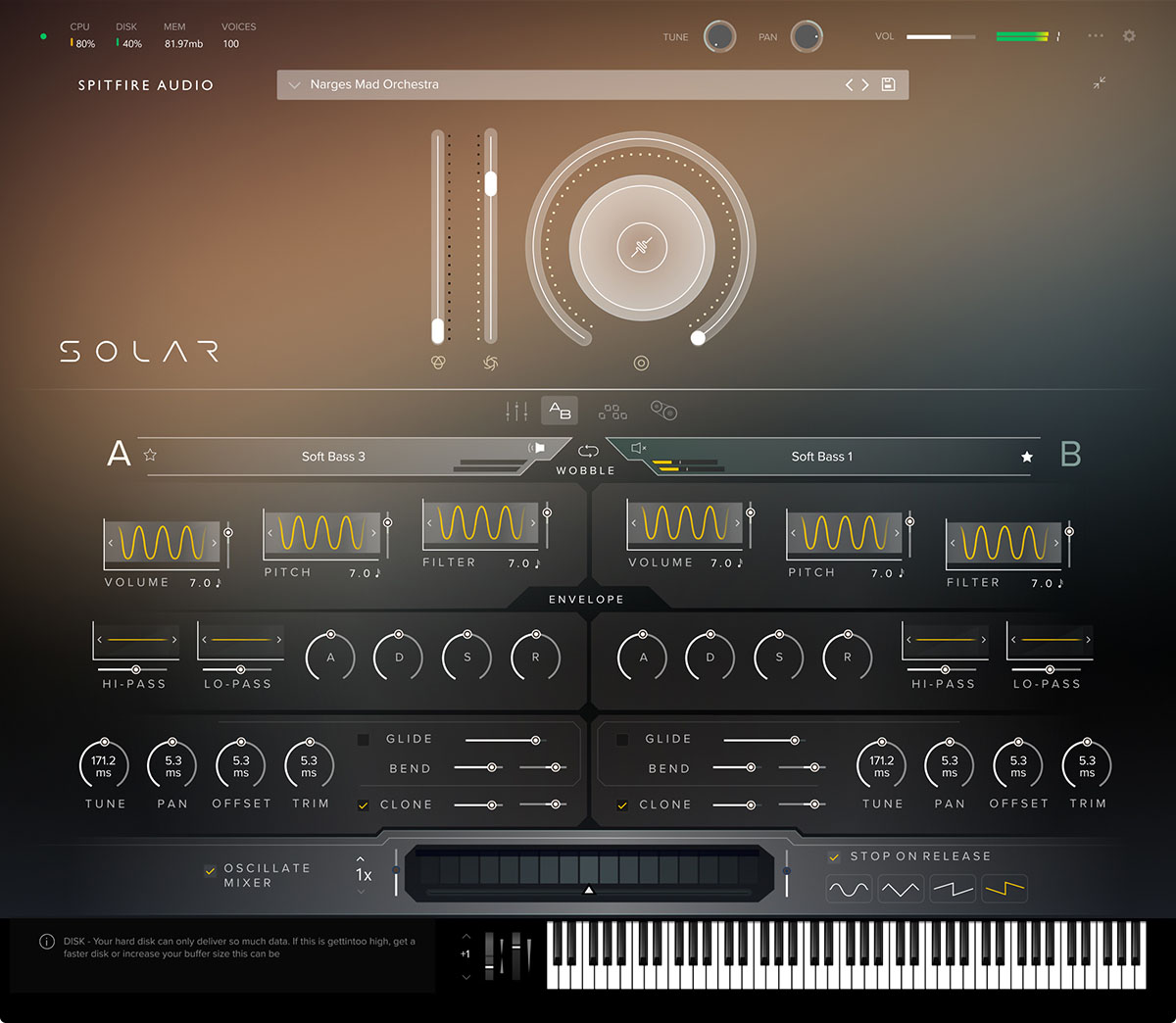Select the triangle wave shape
The image size is (1176, 1023).
900,890
